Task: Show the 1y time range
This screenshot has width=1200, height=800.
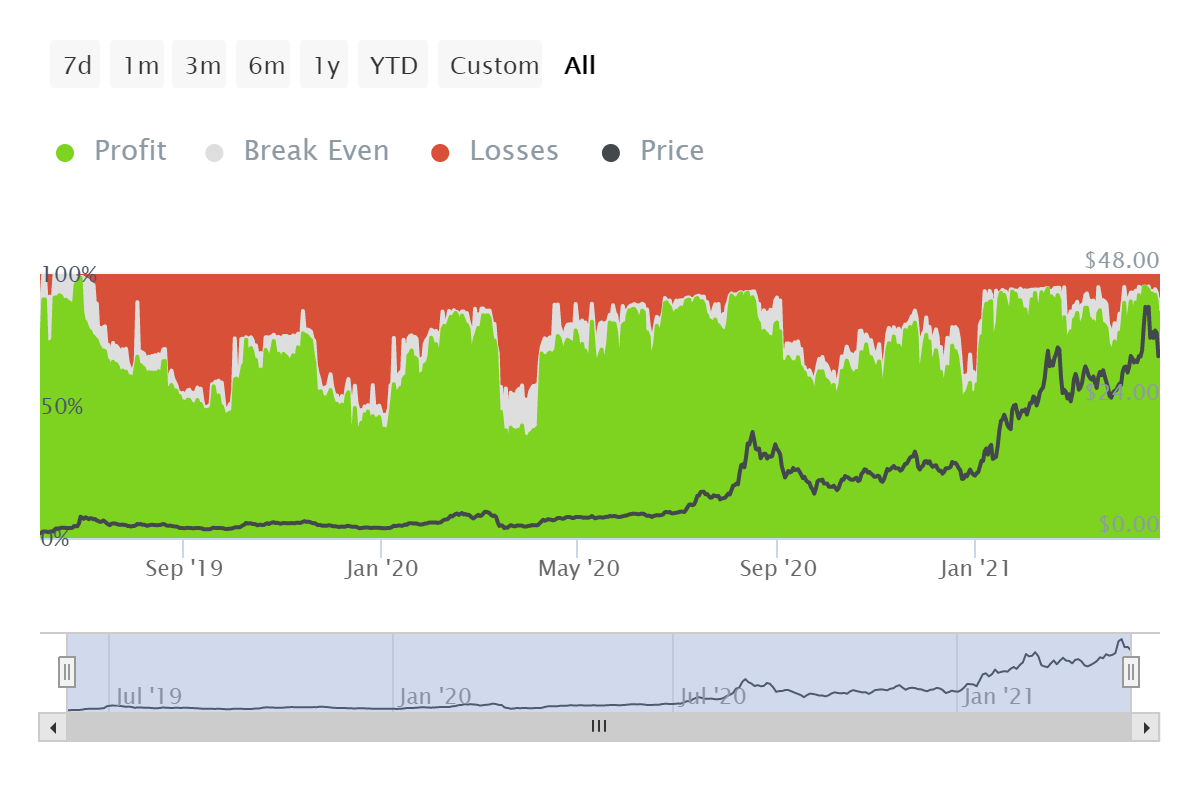Action: [x=326, y=66]
